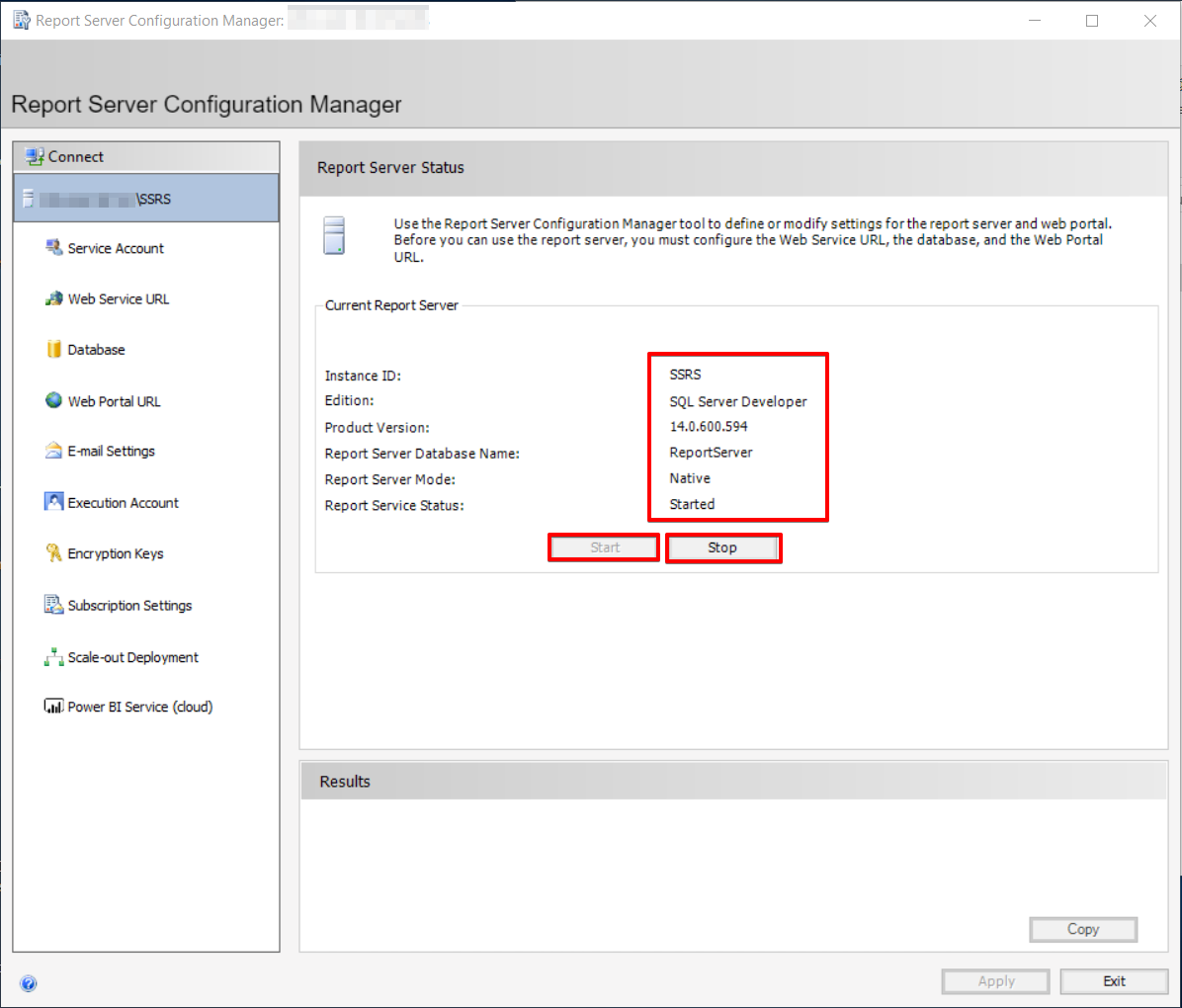Open the Scale-out Deployment page
The image size is (1182, 1008).
132,657
